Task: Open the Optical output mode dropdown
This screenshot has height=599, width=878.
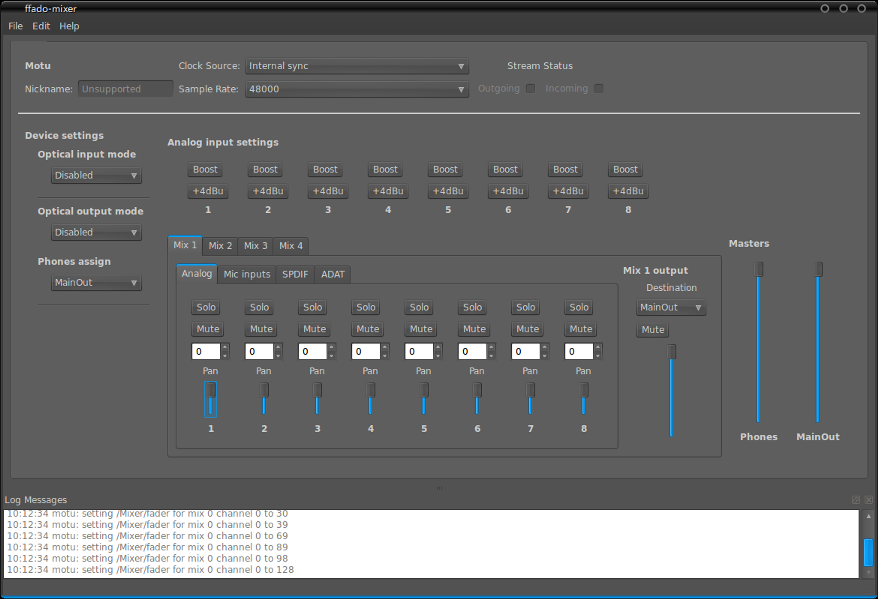Action: pos(96,232)
